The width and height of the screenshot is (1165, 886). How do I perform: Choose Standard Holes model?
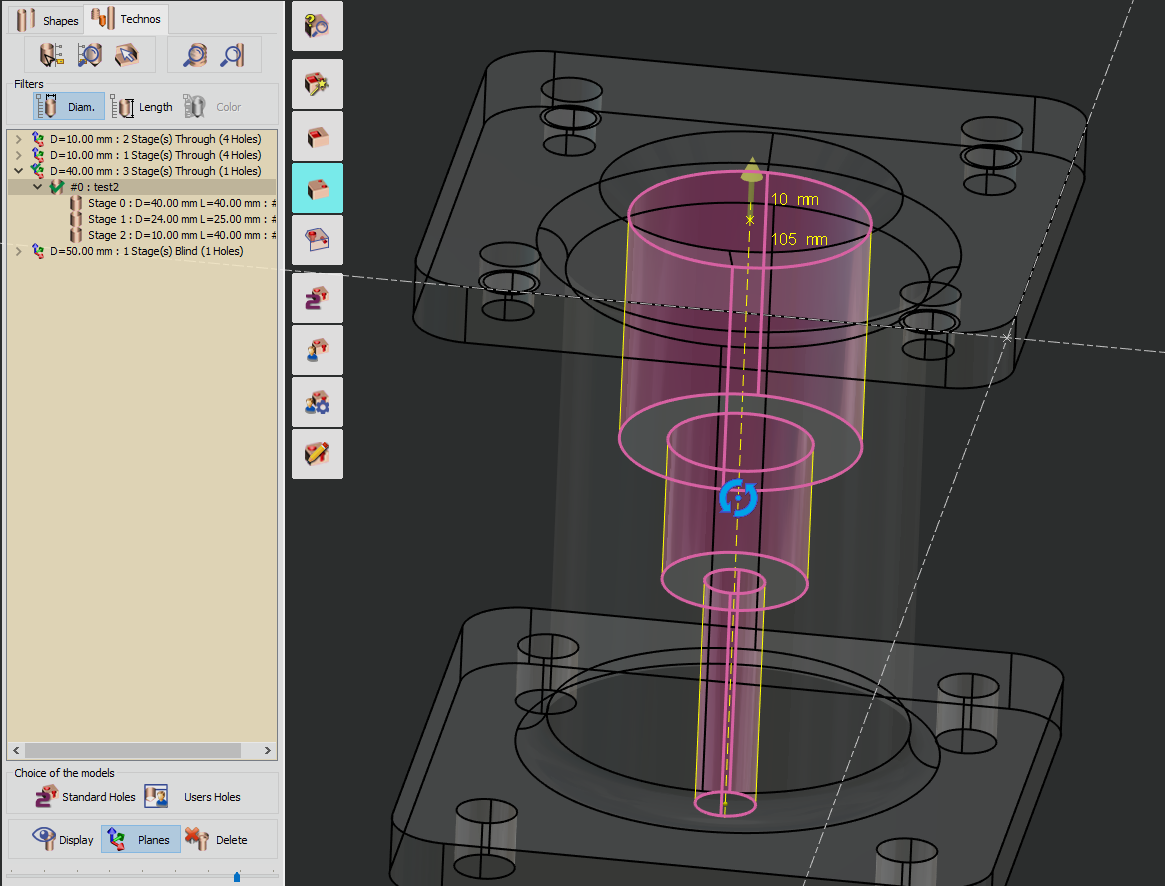coord(86,797)
